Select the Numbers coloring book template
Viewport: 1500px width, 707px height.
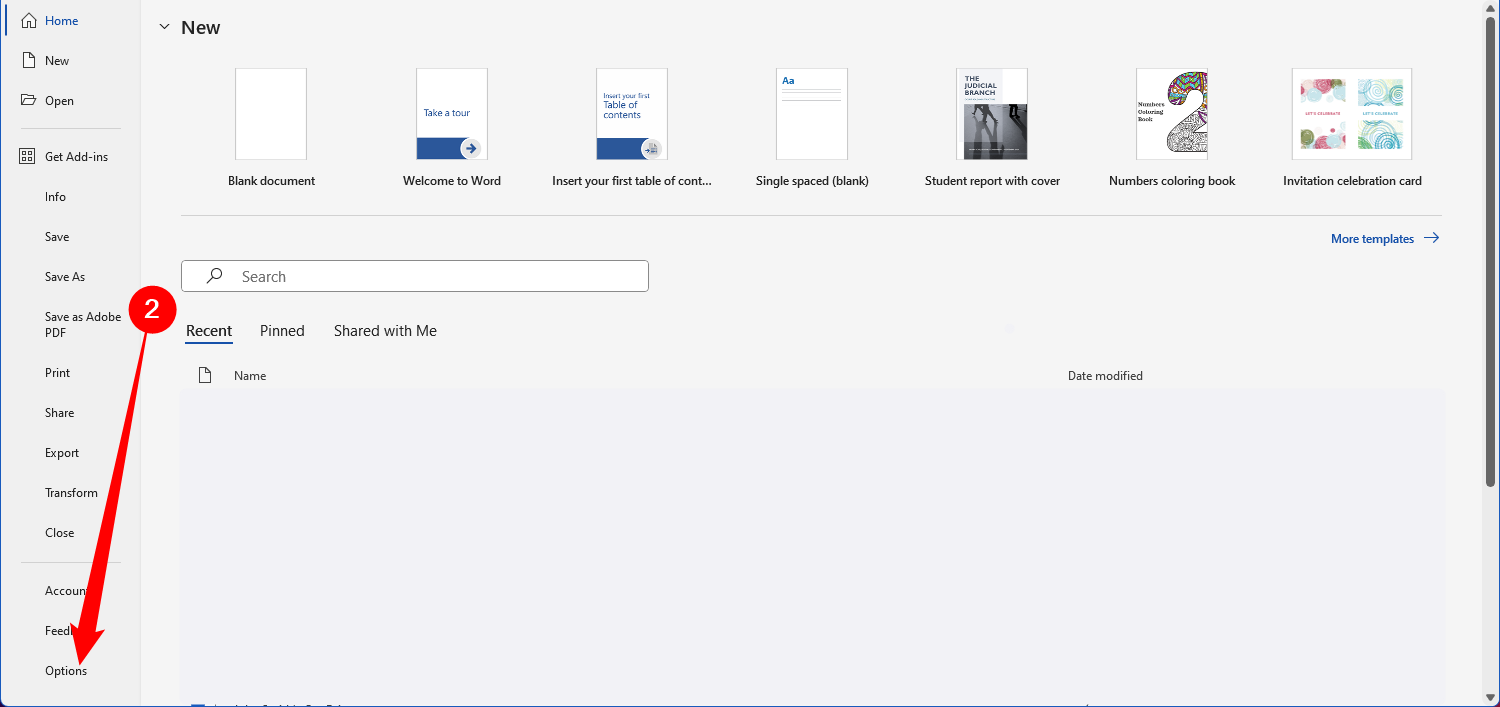[1171, 114]
